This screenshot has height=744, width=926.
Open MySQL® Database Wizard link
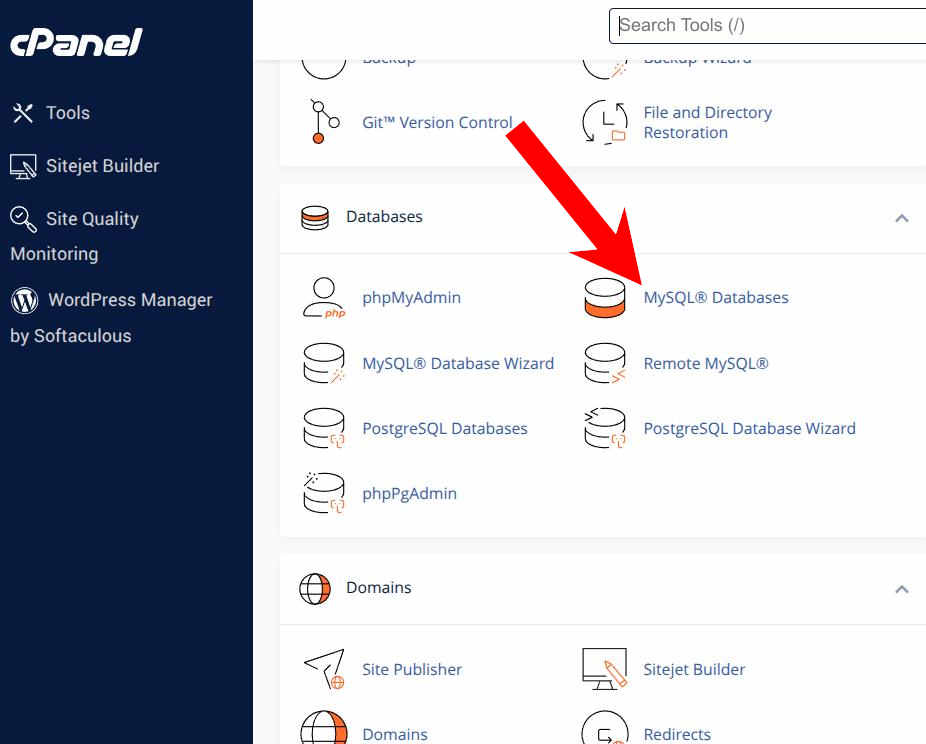coord(458,363)
